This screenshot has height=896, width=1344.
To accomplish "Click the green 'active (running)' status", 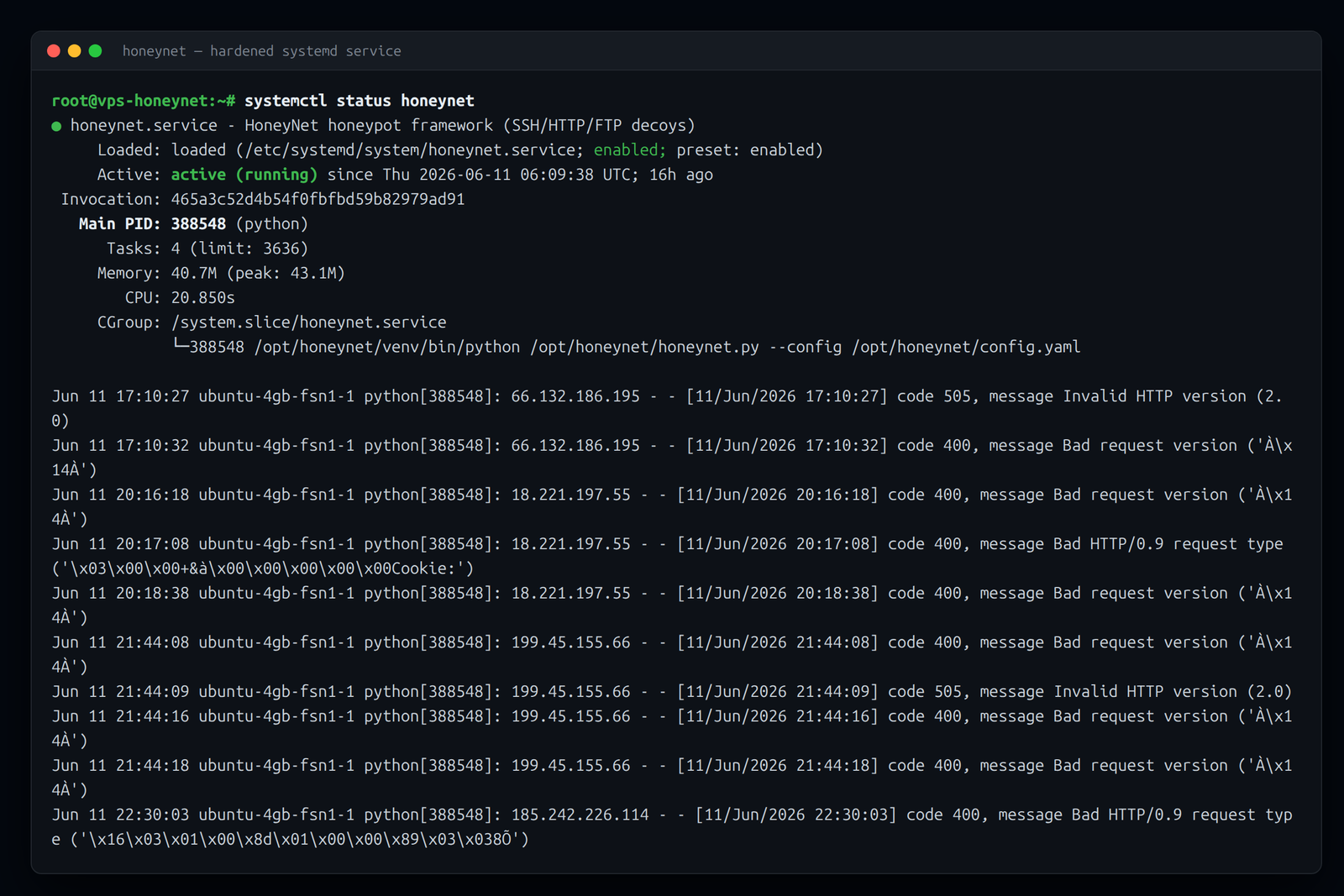I will (244, 175).
